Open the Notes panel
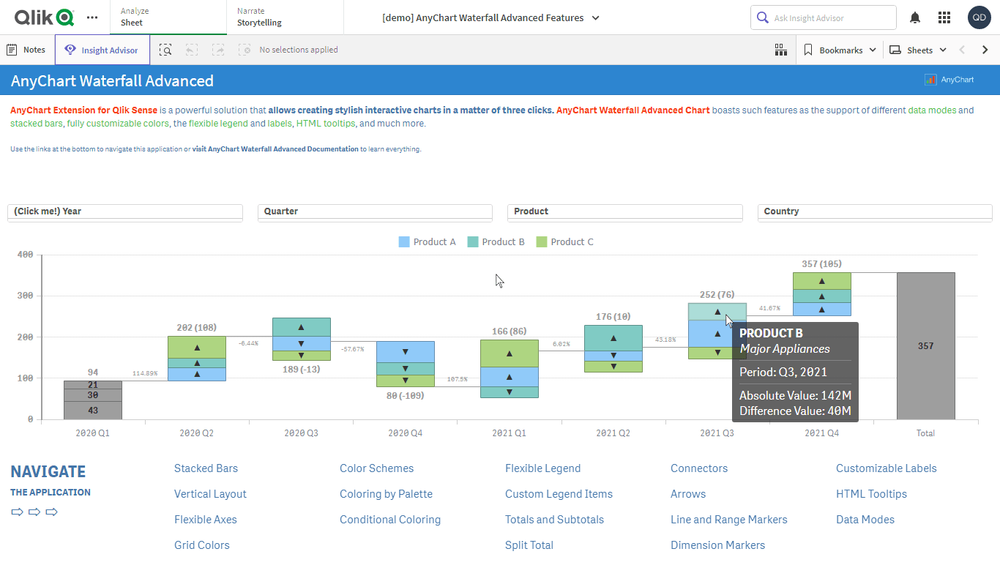 coord(26,50)
